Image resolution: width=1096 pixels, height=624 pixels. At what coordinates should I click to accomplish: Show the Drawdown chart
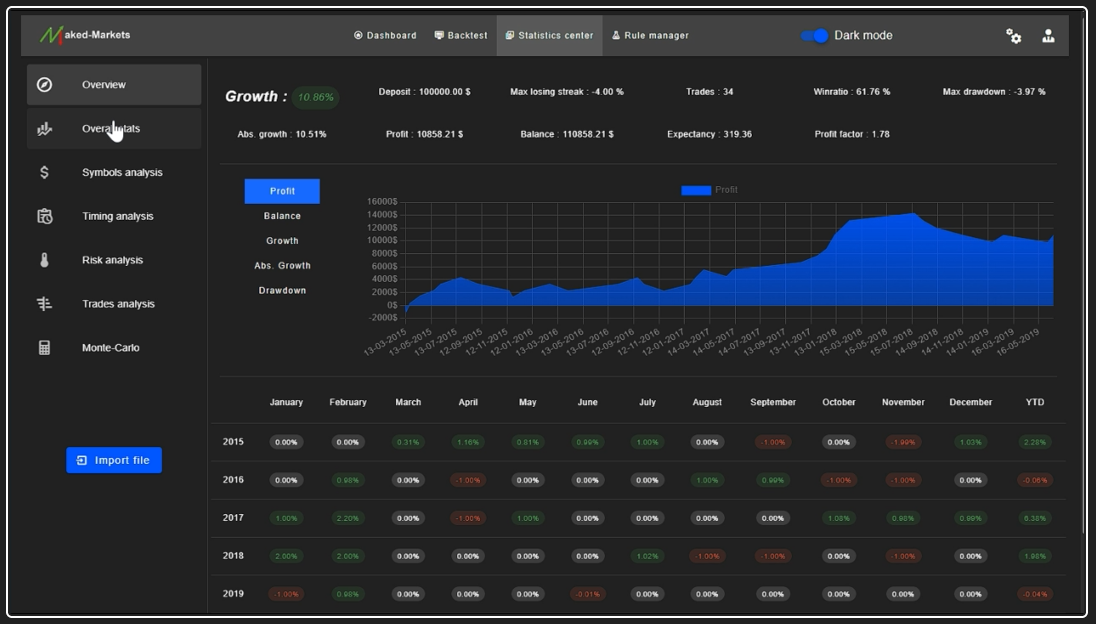tap(282, 290)
